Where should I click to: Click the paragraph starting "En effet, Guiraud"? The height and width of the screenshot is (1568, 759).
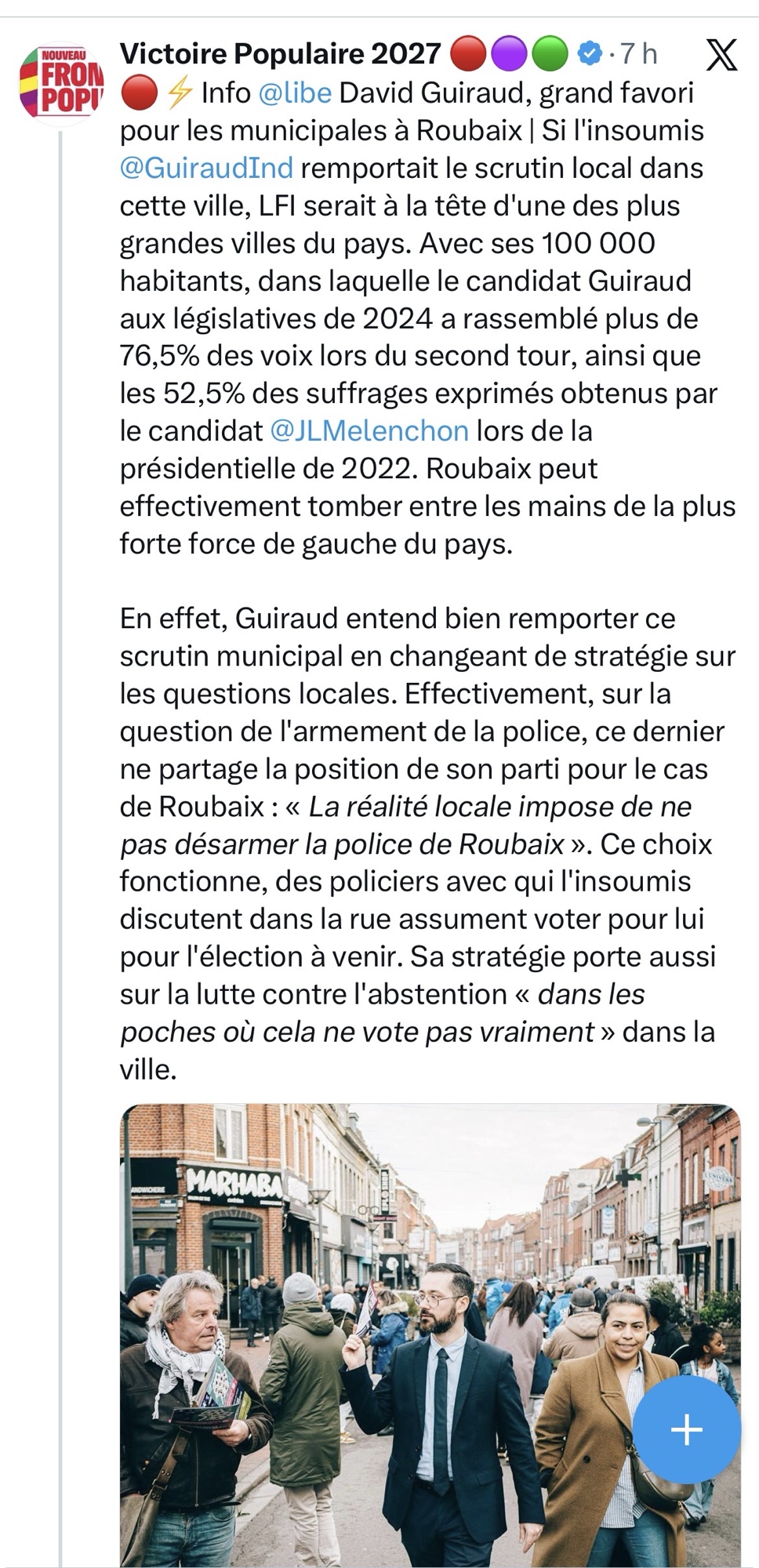click(x=427, y=844)
